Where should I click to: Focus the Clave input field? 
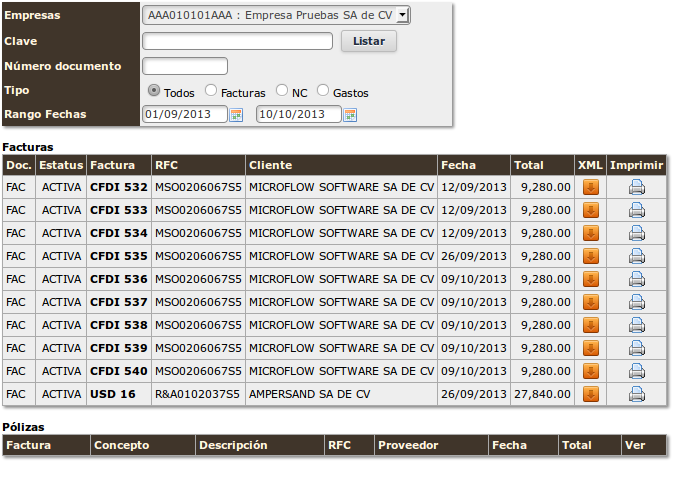click(x=237, y=41)
